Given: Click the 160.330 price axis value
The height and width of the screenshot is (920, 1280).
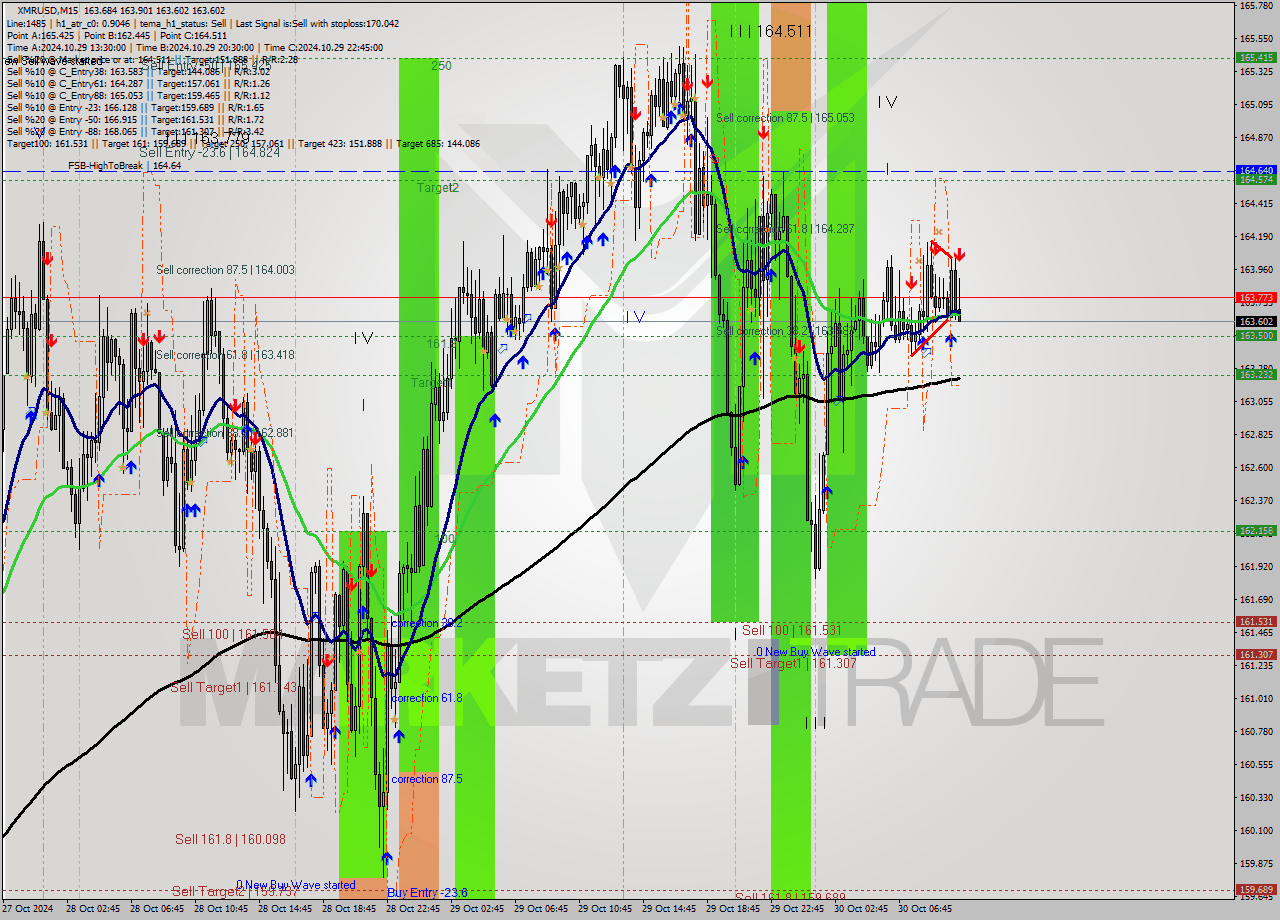Looking at the screenshot, I should point(1256,798).
